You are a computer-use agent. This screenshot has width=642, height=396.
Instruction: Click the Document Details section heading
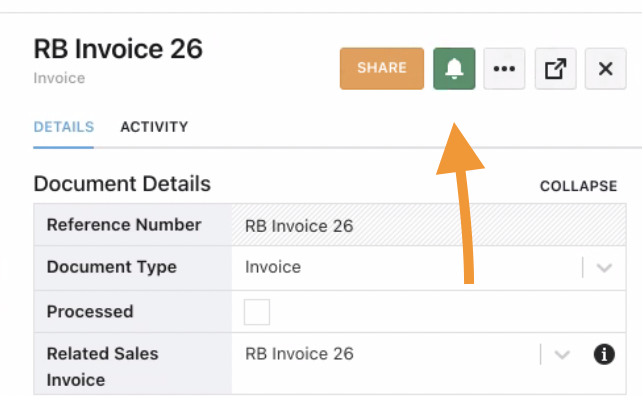[122, 184]
